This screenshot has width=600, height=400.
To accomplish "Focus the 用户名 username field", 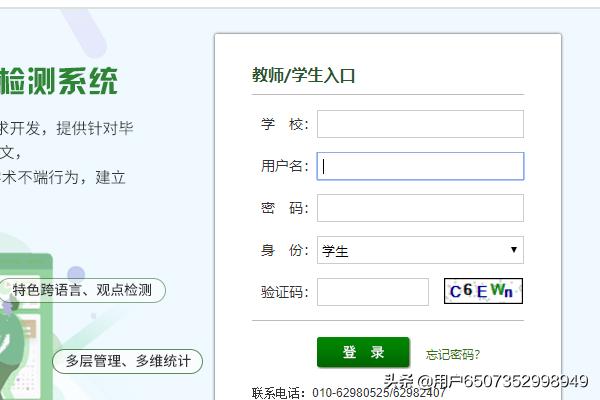I will coord(420,166).
